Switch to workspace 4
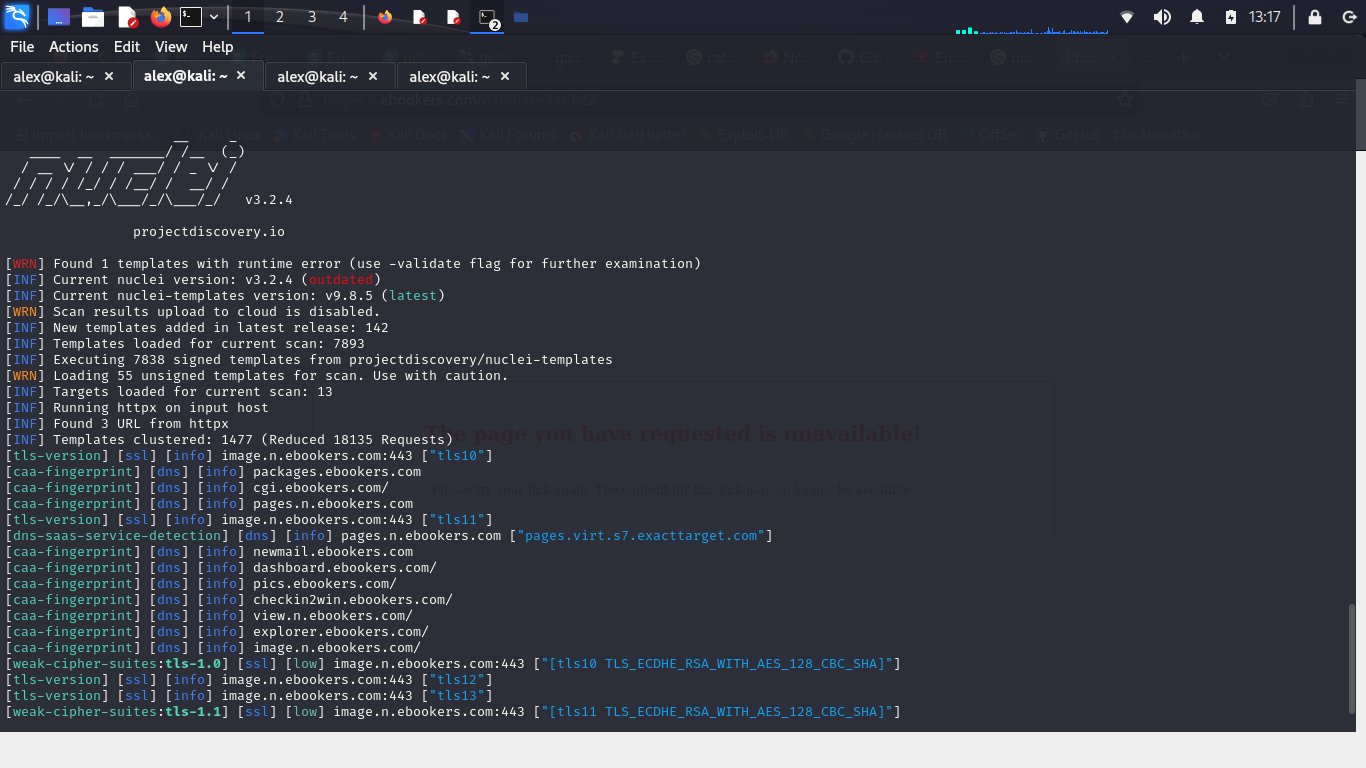 tap(344, 17)
